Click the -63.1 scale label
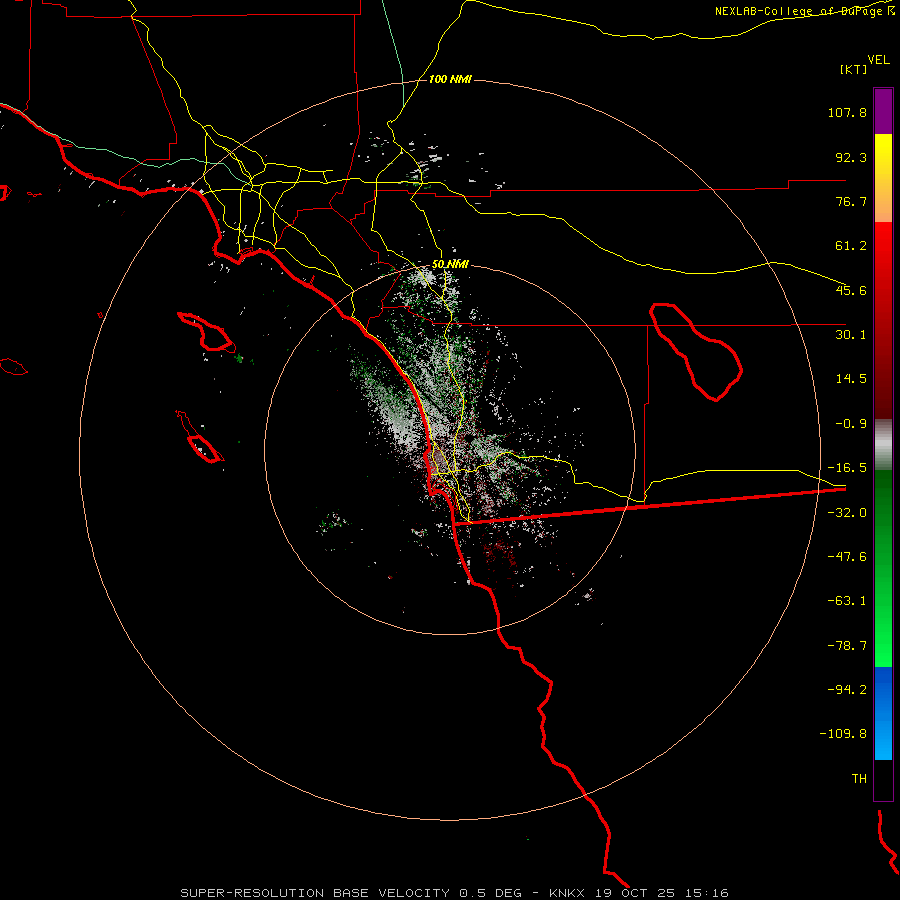 [847, 601]
